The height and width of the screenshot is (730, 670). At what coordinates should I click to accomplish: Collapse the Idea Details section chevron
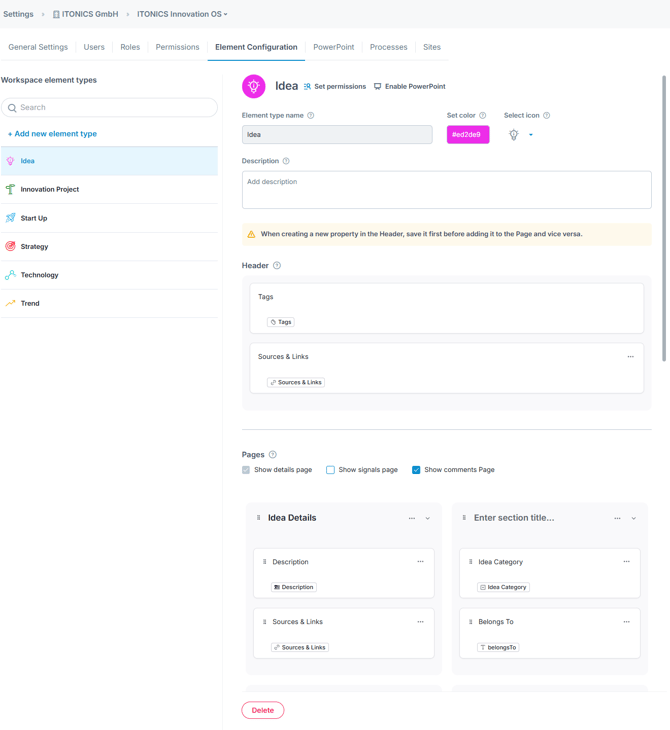click(x=428, y=519)
